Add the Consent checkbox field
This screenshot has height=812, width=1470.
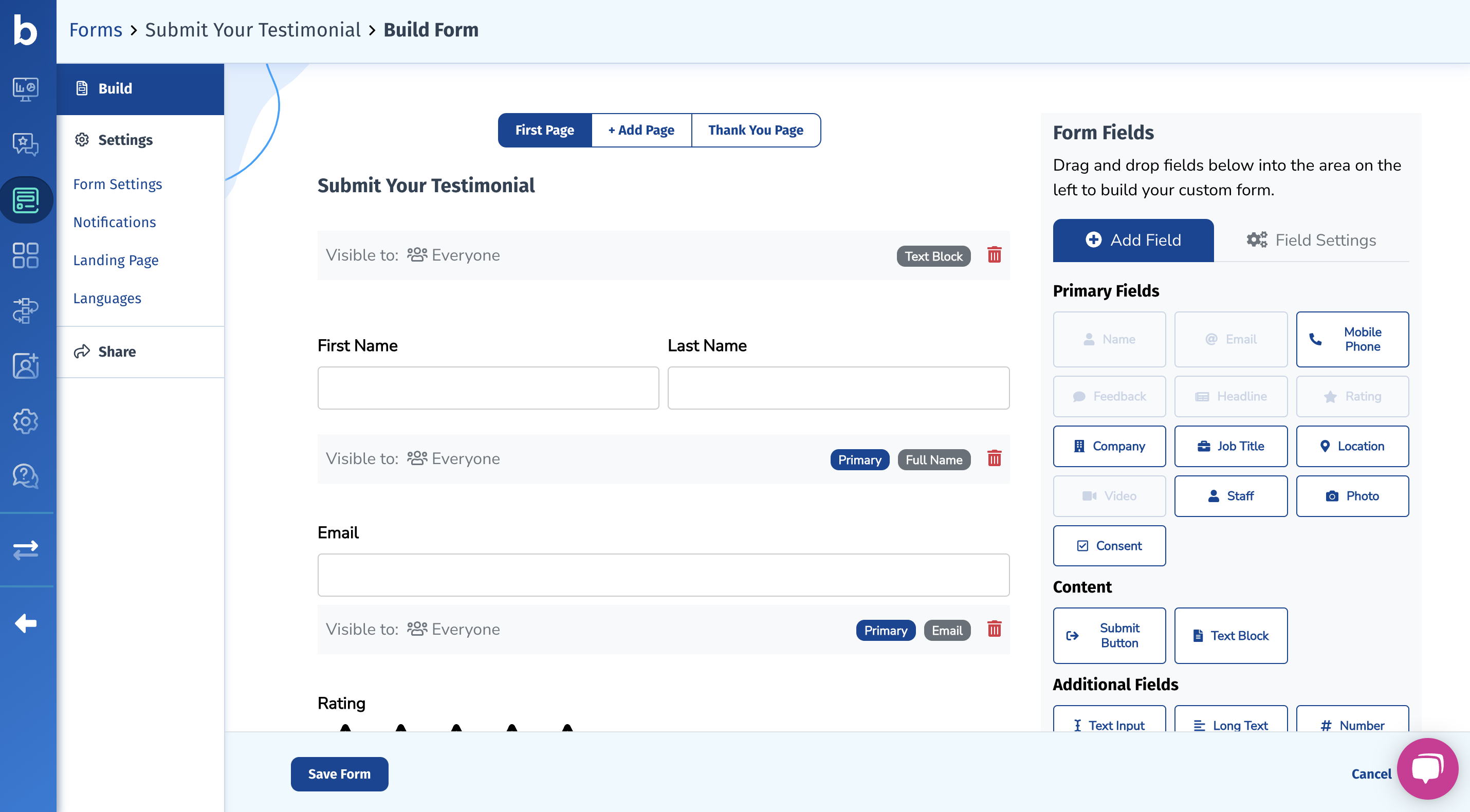point(1109,545)
